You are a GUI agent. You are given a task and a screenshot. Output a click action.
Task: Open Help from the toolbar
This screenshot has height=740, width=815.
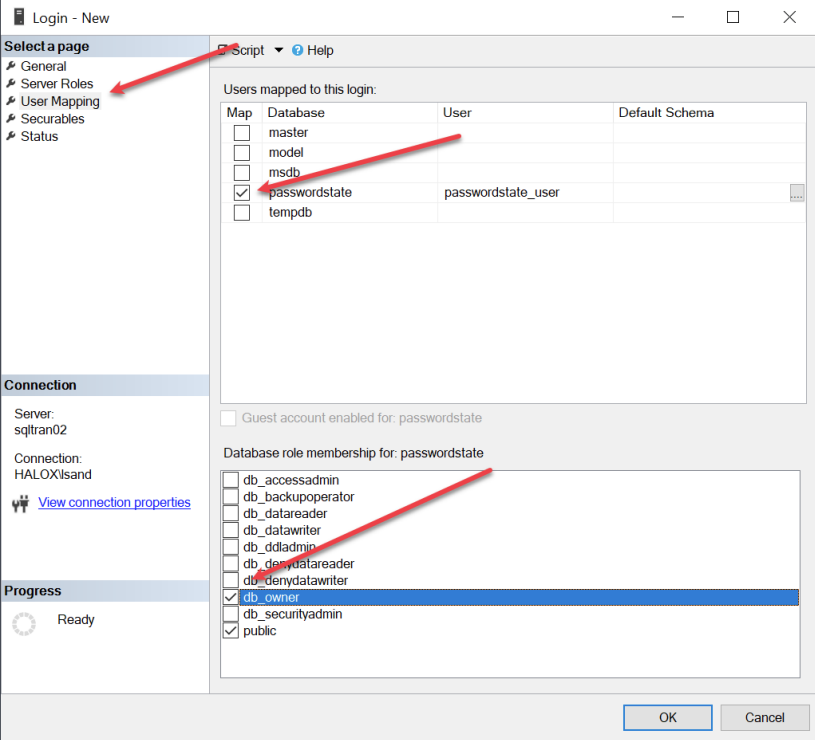(313, 50)
